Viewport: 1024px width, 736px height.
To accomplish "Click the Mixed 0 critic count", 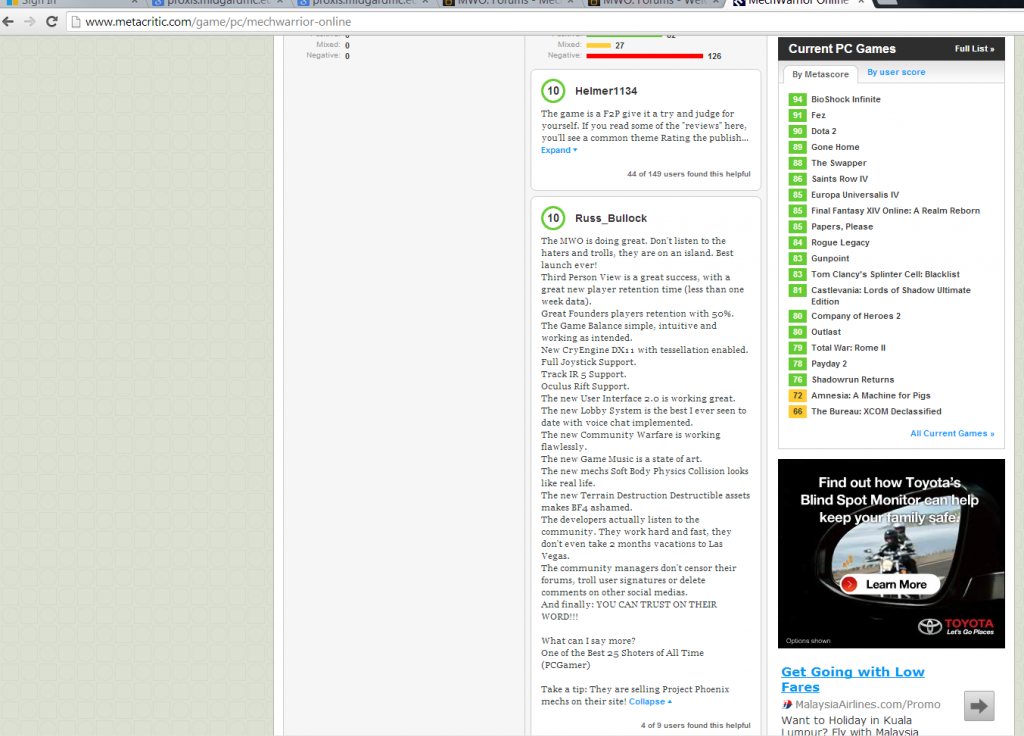I will point(347,46).
